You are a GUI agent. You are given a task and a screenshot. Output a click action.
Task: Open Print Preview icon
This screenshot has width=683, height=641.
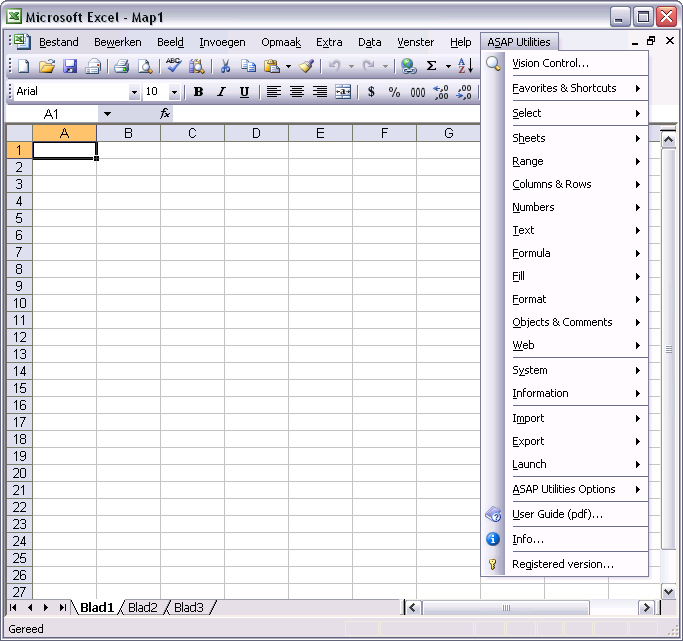click(145, 66)
